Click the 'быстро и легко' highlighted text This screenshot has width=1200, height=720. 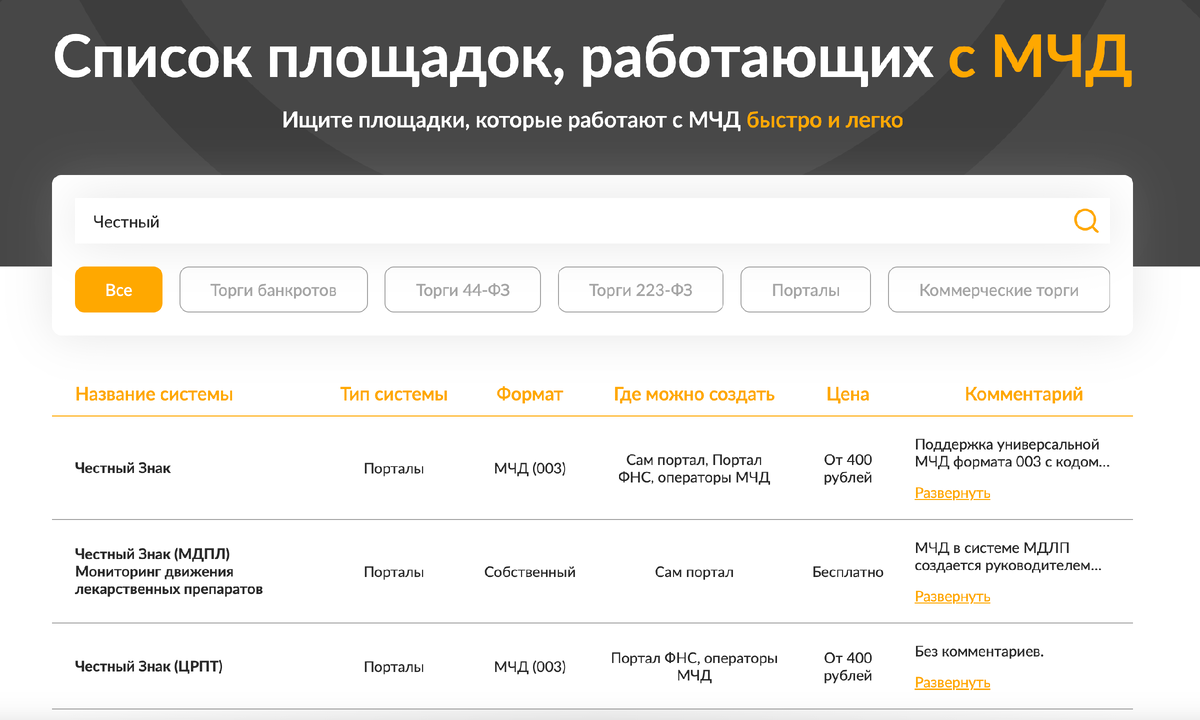point(826,120)
